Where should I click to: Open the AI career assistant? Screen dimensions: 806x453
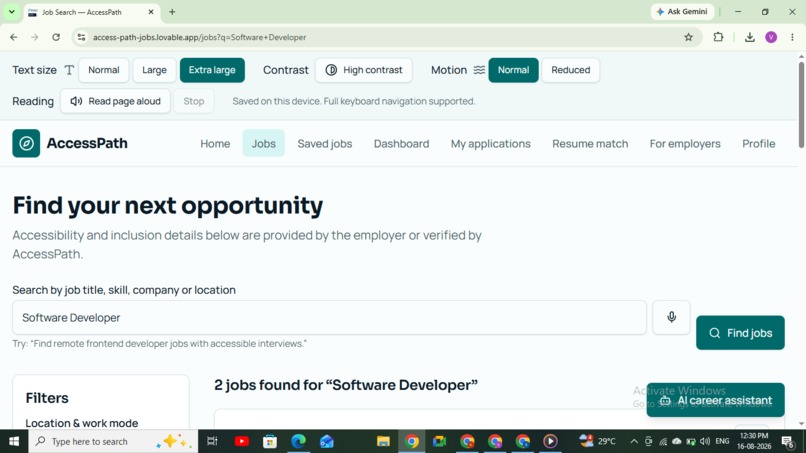point(716,400)
